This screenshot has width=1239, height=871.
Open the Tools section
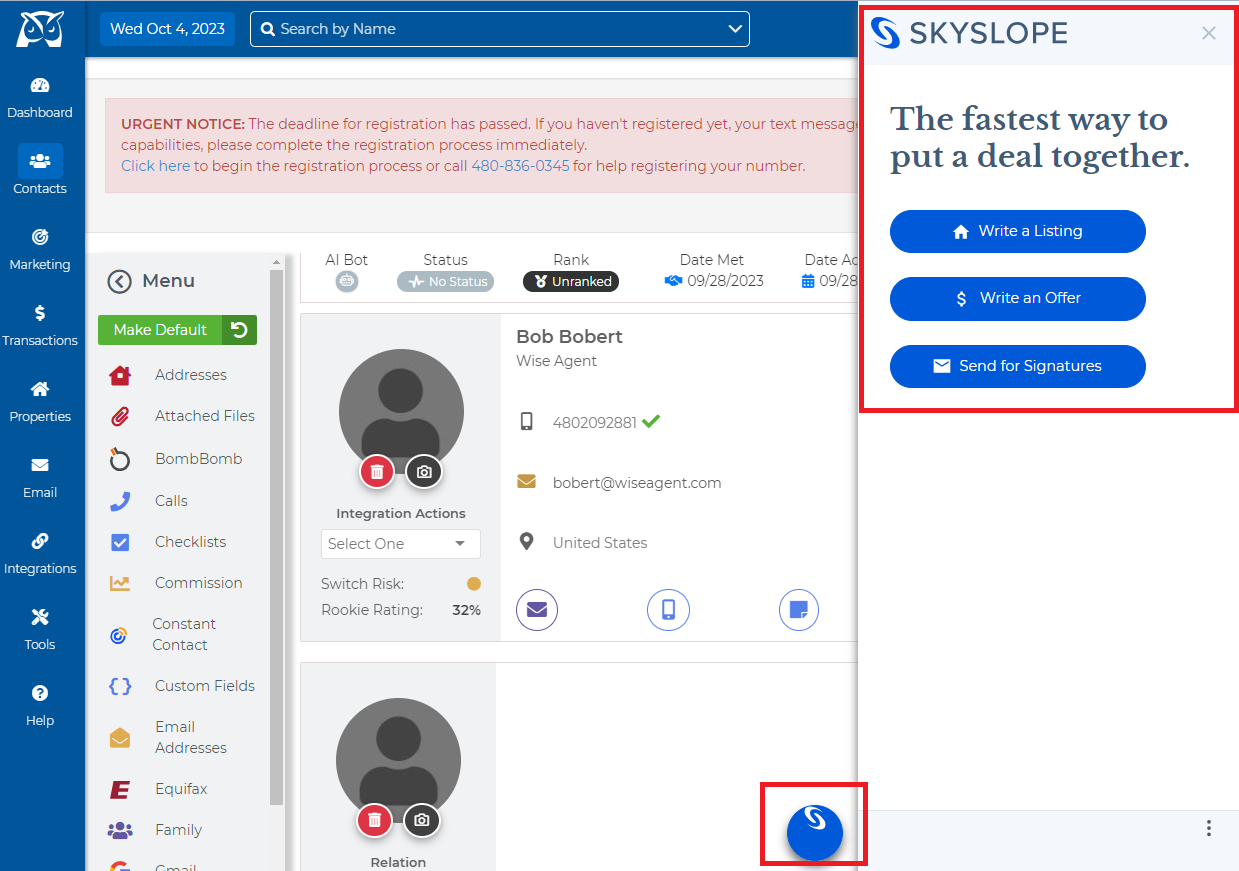pyautogui.click(x=40, y=630)
